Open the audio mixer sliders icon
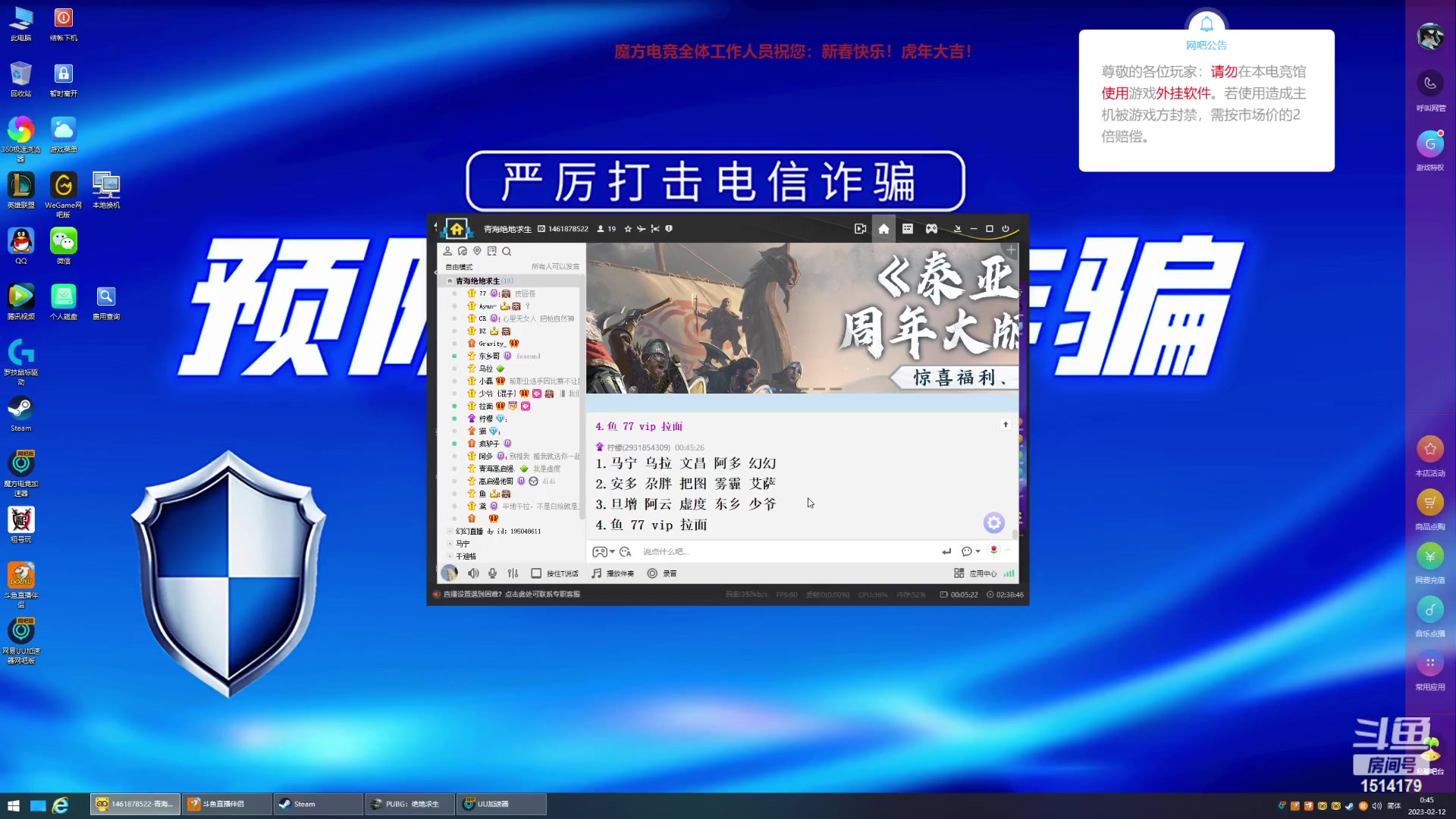 coord(513,574)
